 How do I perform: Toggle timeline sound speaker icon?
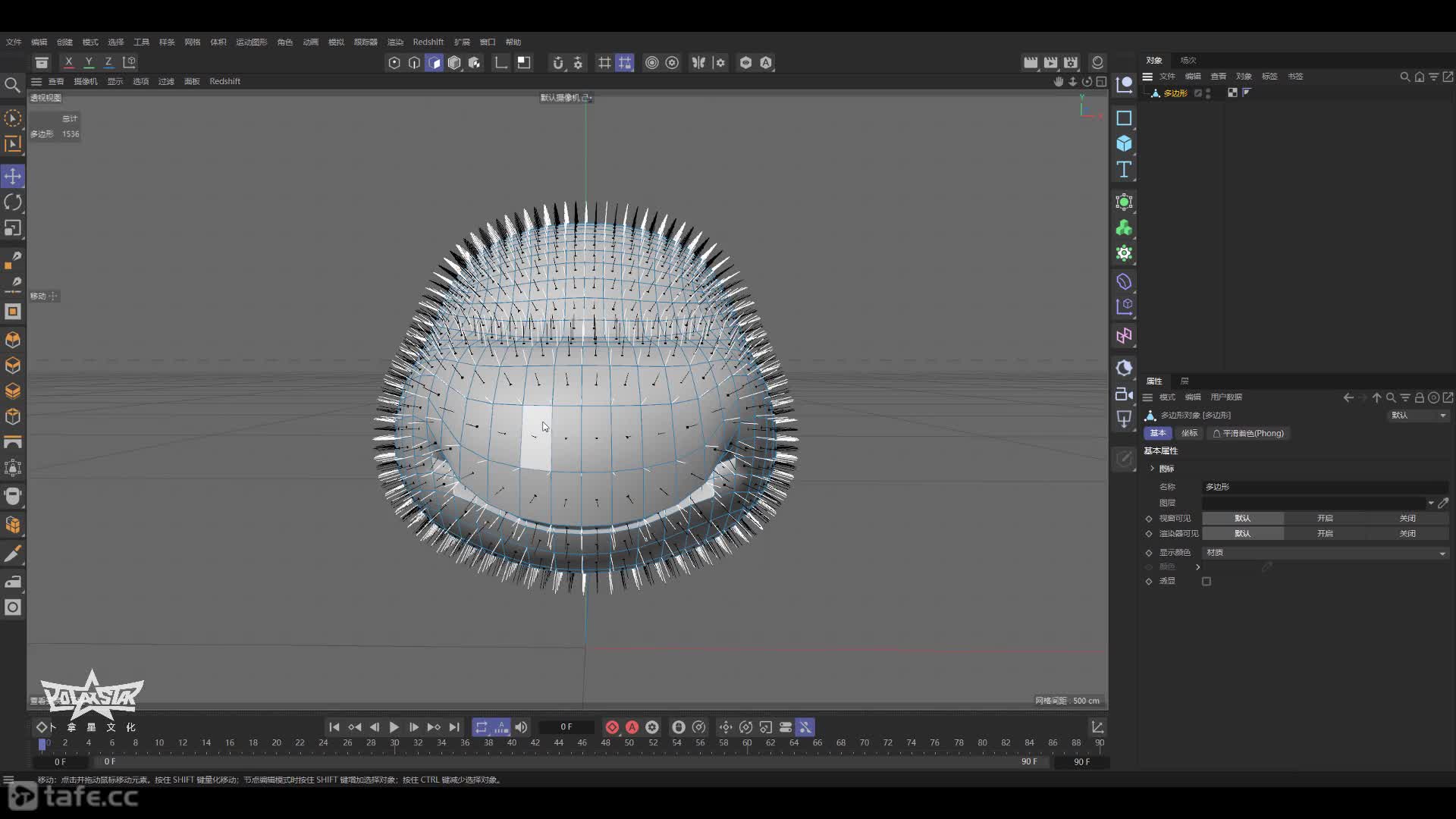[521, 727]
